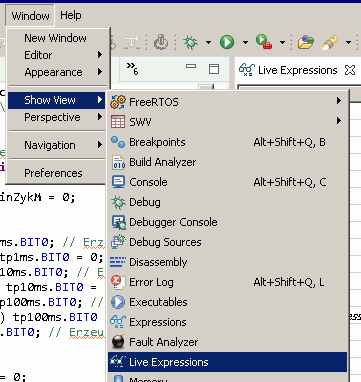
Task: Click the green Run toolbar button
Action: (x=227, y=42)
